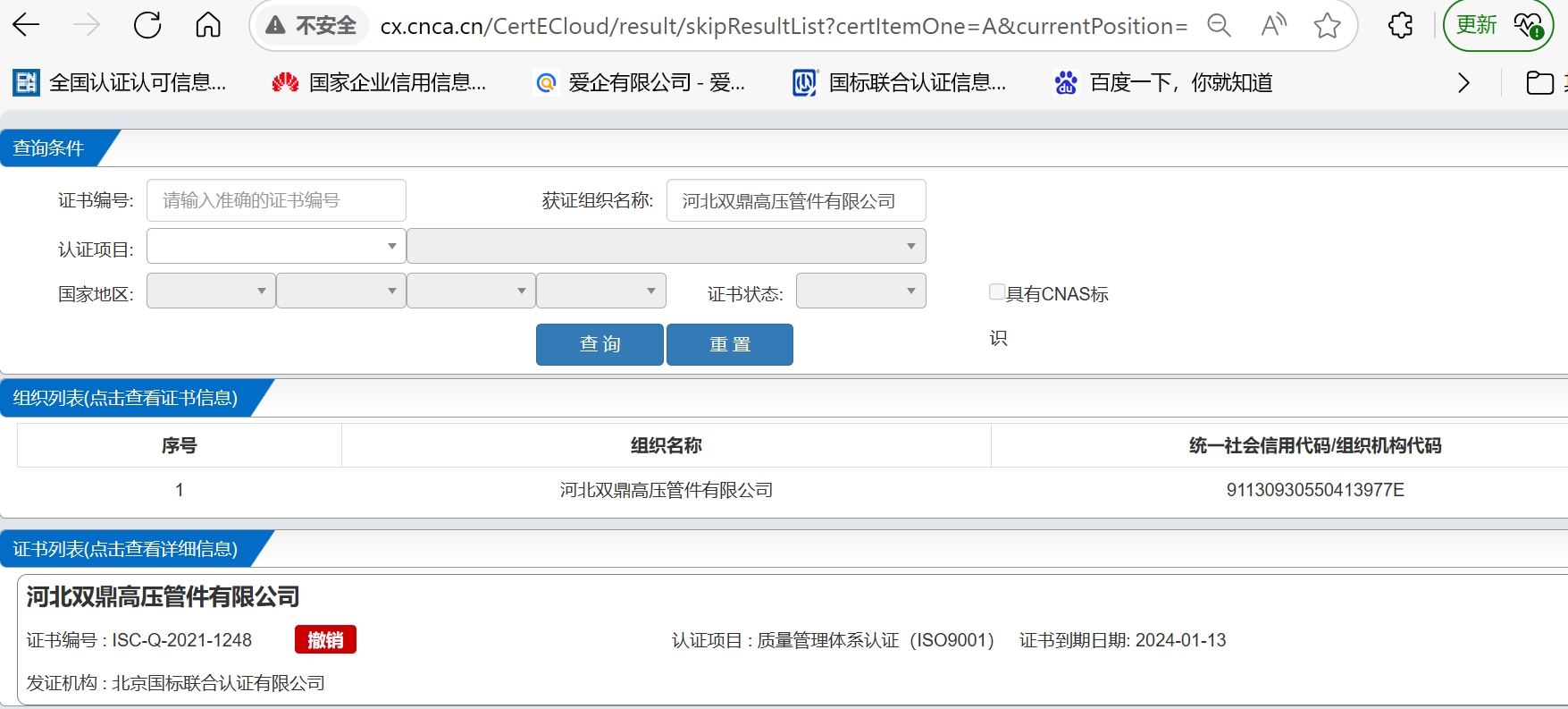Click the forward navigation arrow
Screen dimensions: 1568x709
click(87, 25)
